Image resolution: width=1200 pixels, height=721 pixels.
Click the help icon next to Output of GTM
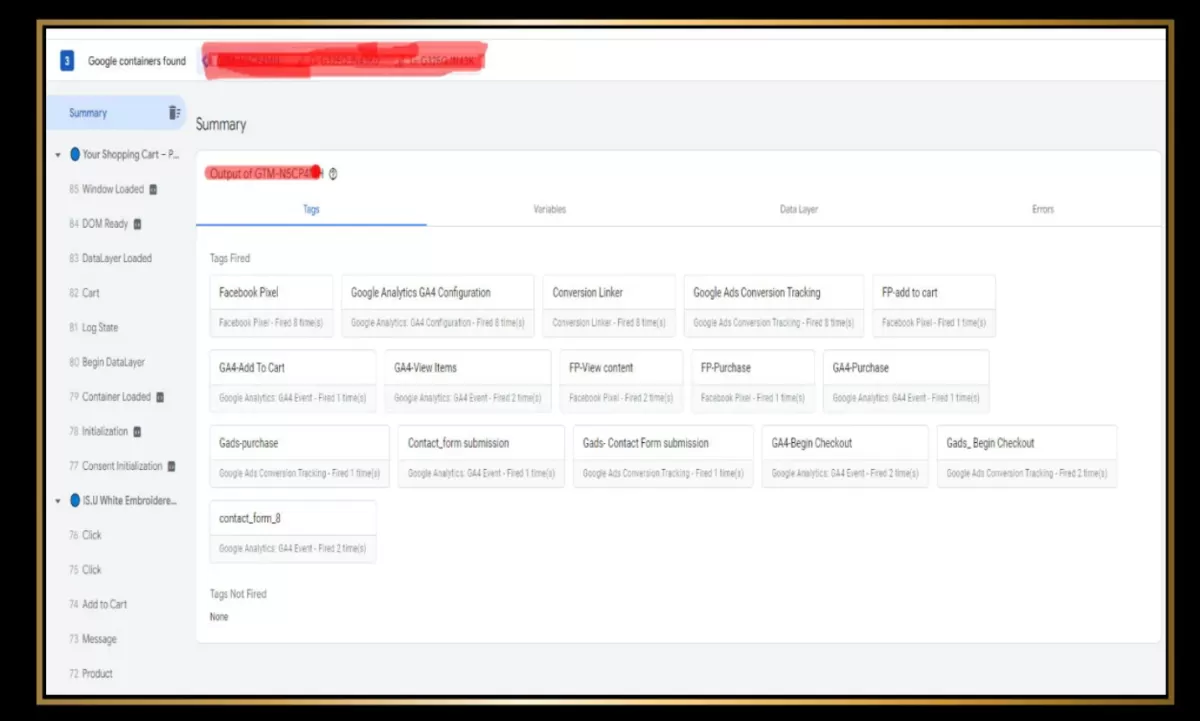[x=333, y=174]
